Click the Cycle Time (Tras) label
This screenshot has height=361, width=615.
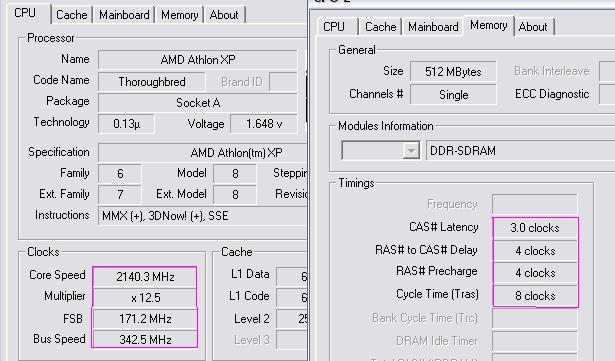coord(437,294)
